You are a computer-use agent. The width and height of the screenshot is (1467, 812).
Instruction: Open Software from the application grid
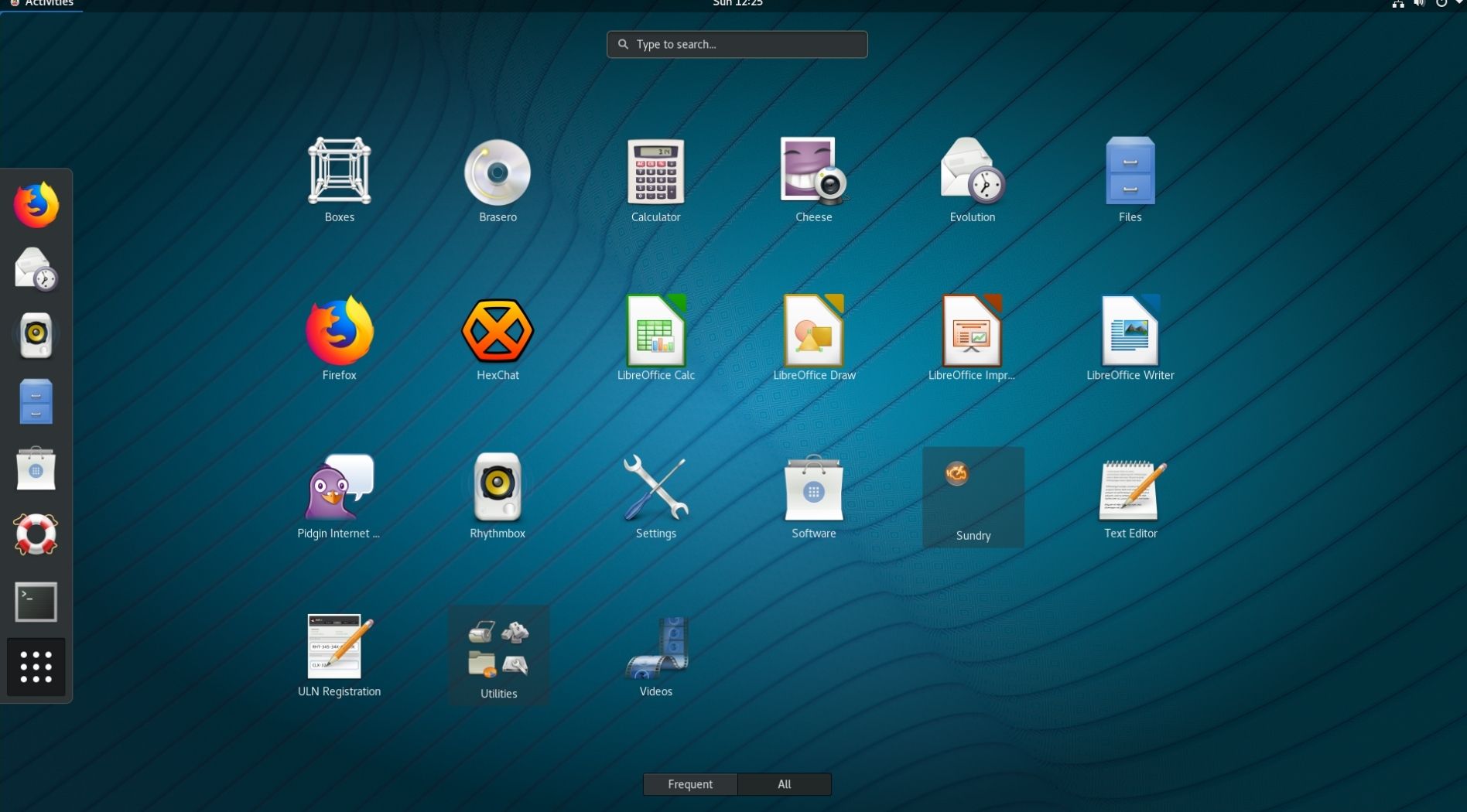tap(814, 497)
